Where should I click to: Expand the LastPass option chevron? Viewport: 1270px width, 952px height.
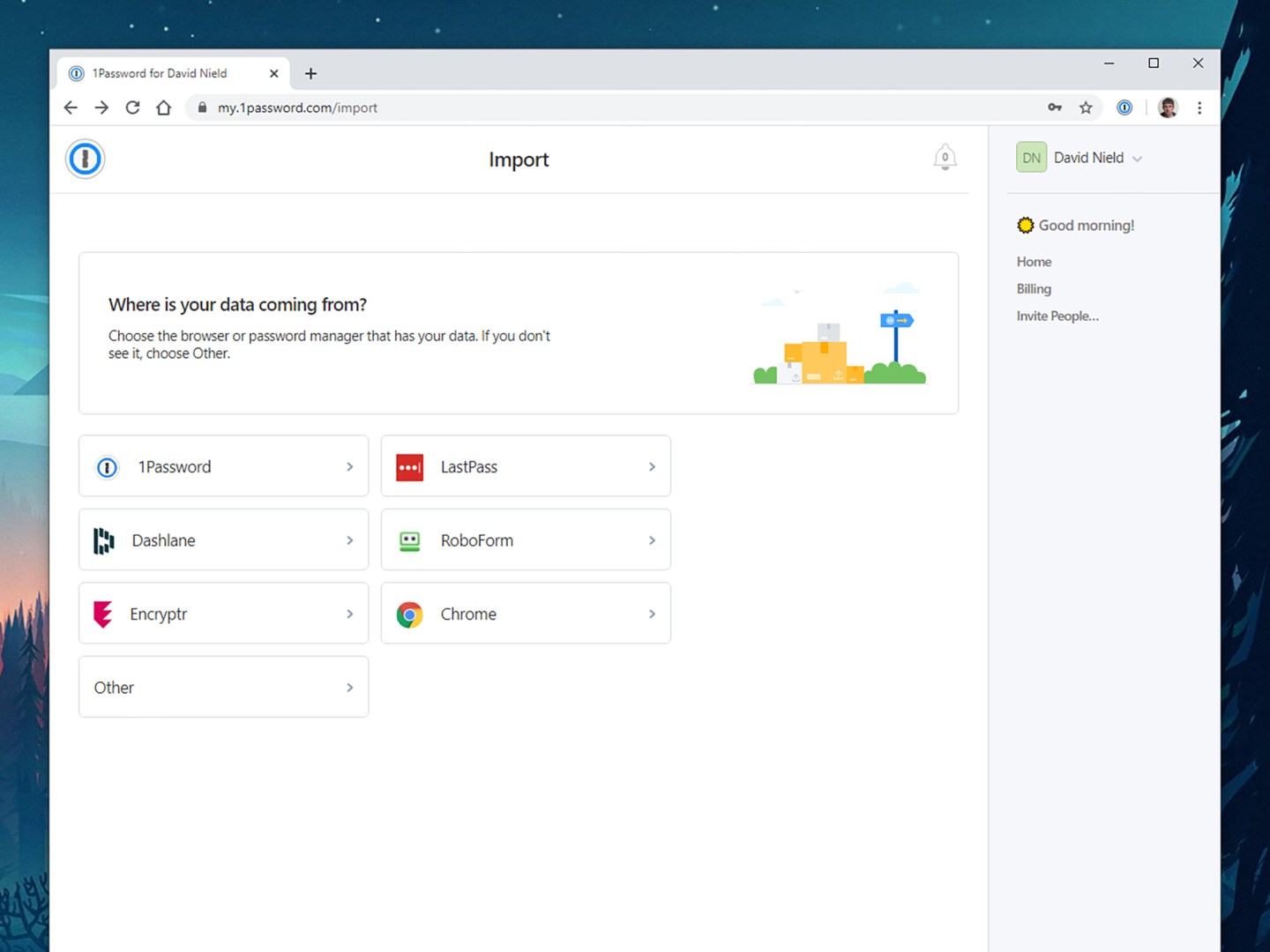[x=653, y=466]
